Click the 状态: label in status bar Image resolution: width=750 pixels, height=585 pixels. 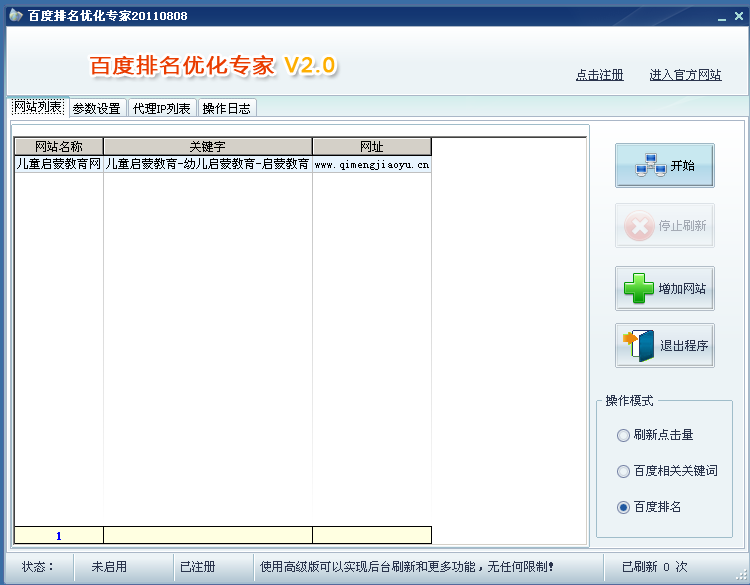pyautogui.click(x=38, y=567)
